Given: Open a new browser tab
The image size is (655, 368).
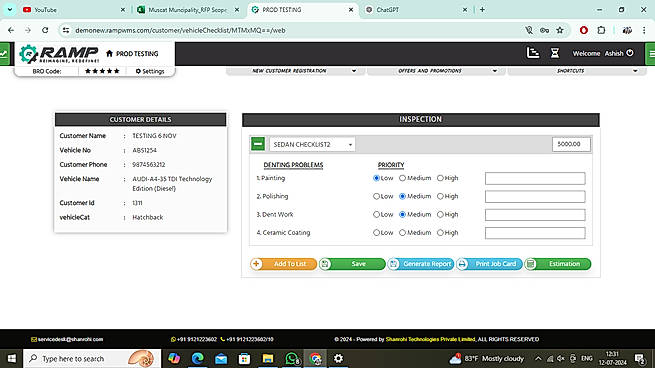Looking at the screenshot, I should pos(482,9).
